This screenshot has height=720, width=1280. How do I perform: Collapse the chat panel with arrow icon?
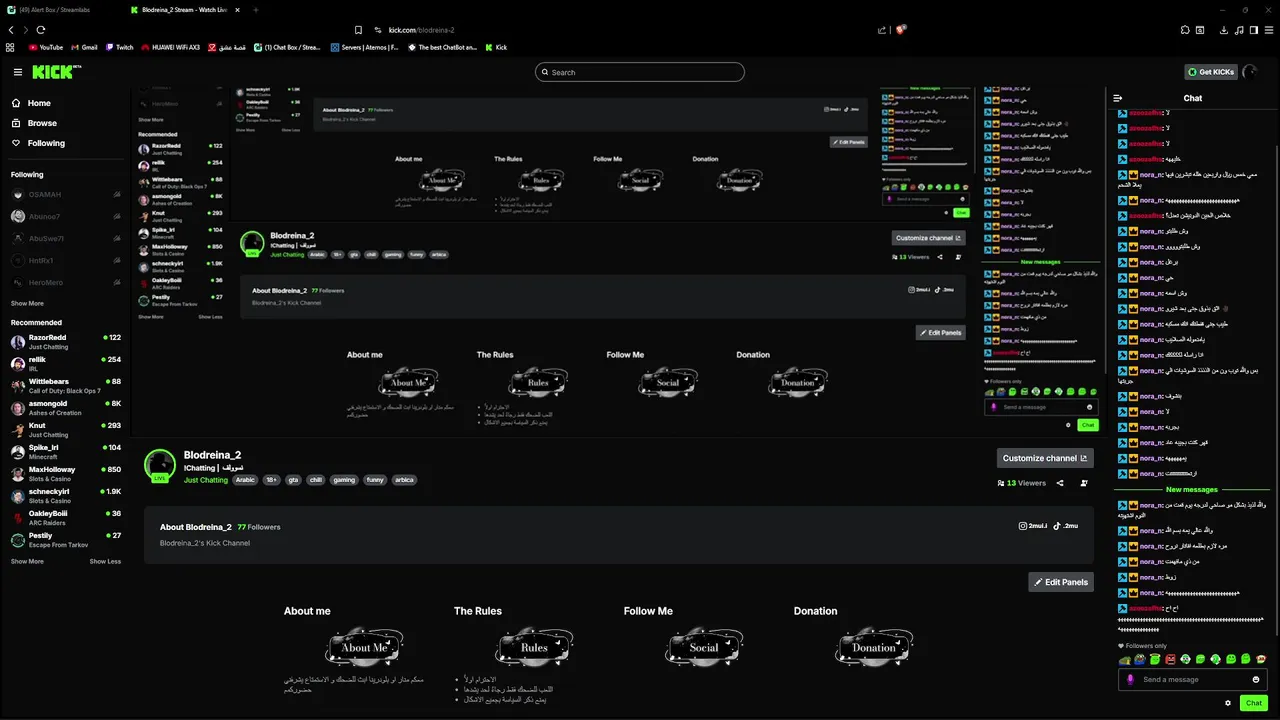[1118, 98]
